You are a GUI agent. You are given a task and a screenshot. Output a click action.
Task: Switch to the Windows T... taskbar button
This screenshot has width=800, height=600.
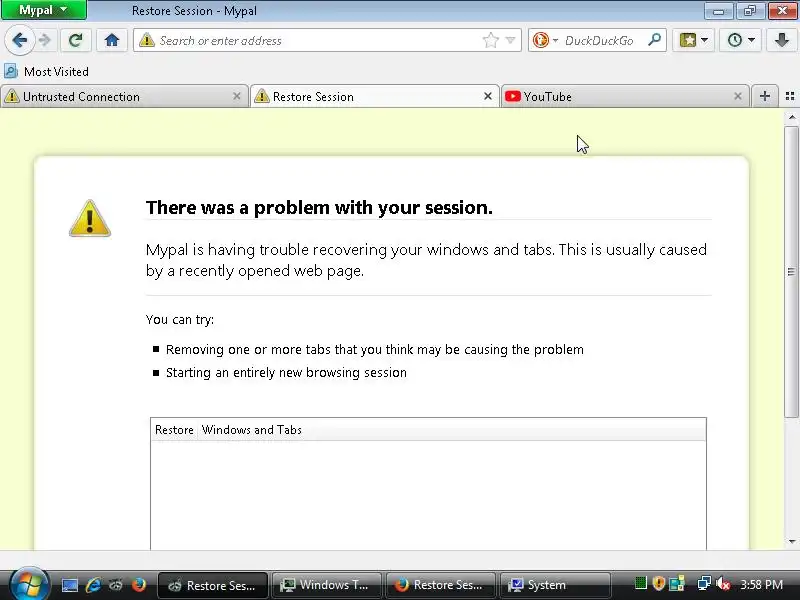[327, 585]
